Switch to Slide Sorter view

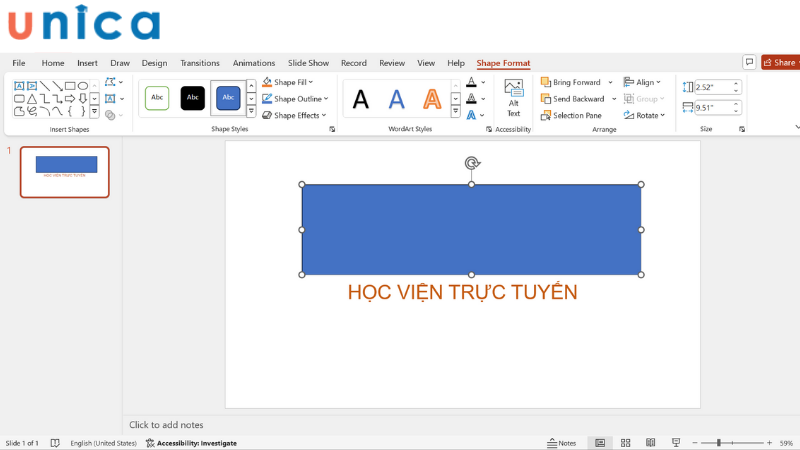click(626, 443)
